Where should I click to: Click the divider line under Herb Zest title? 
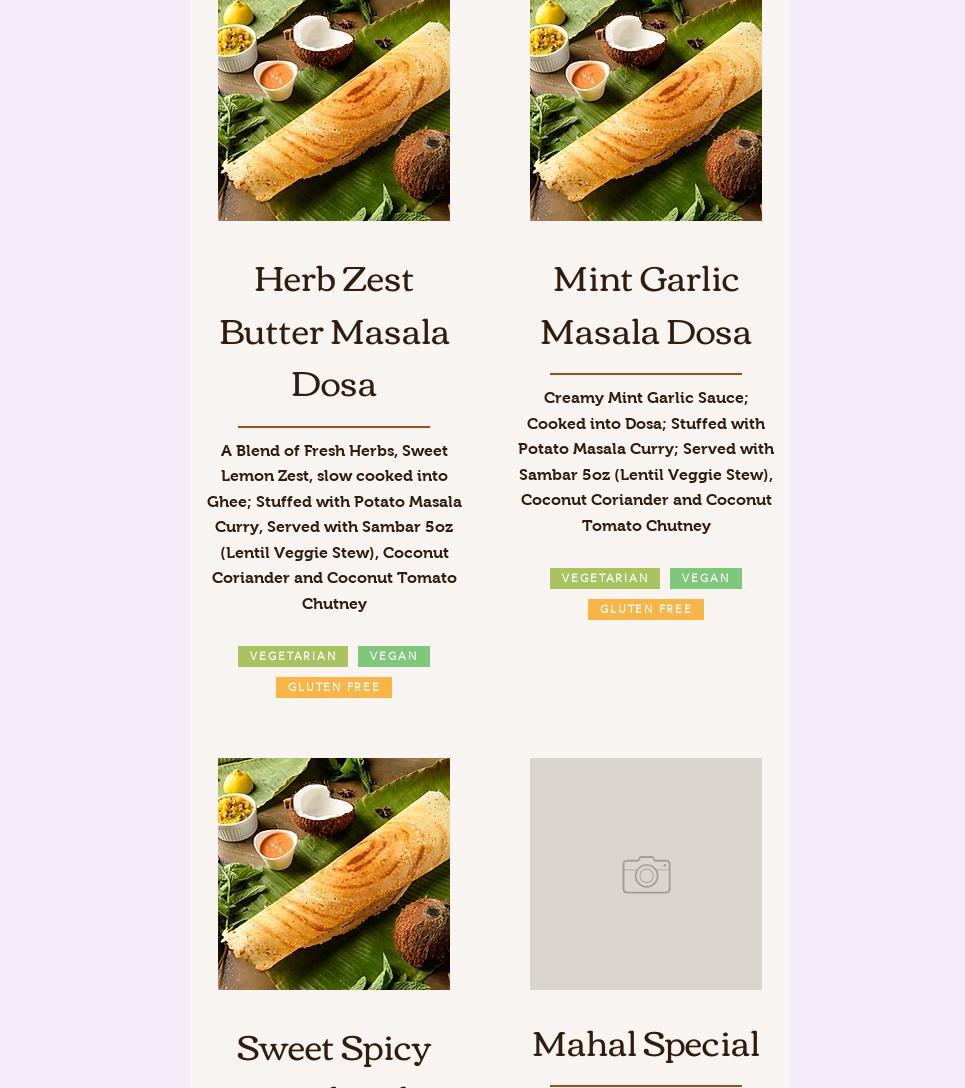point(334,426)
